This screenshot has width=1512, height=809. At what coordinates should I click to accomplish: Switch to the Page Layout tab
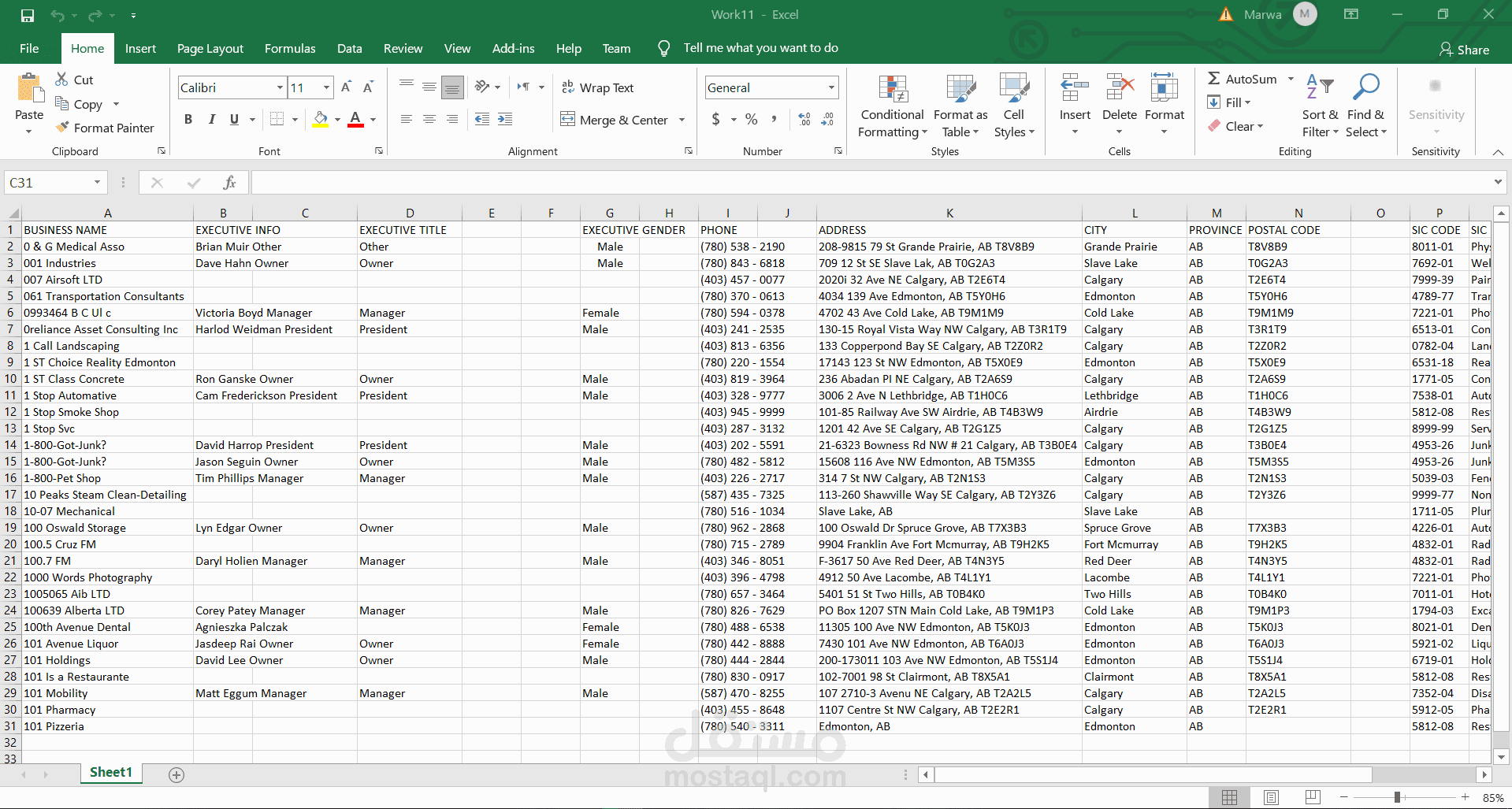[210, 48]
